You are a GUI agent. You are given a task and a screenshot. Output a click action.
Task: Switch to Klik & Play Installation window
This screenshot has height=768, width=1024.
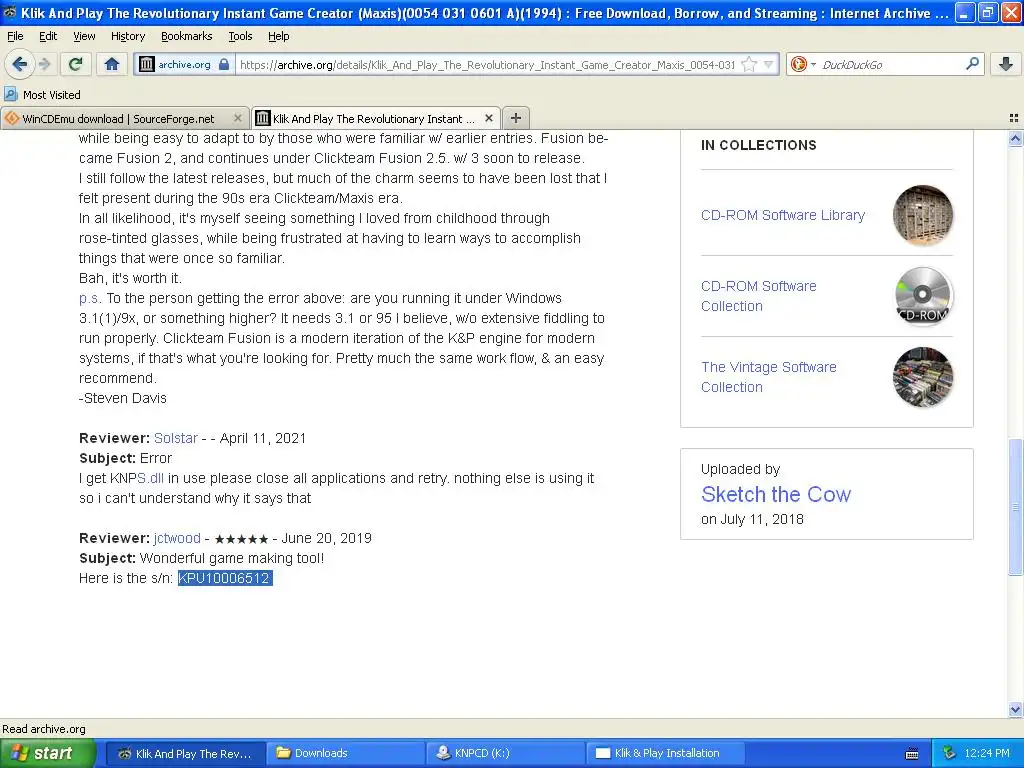pos(665,753)
